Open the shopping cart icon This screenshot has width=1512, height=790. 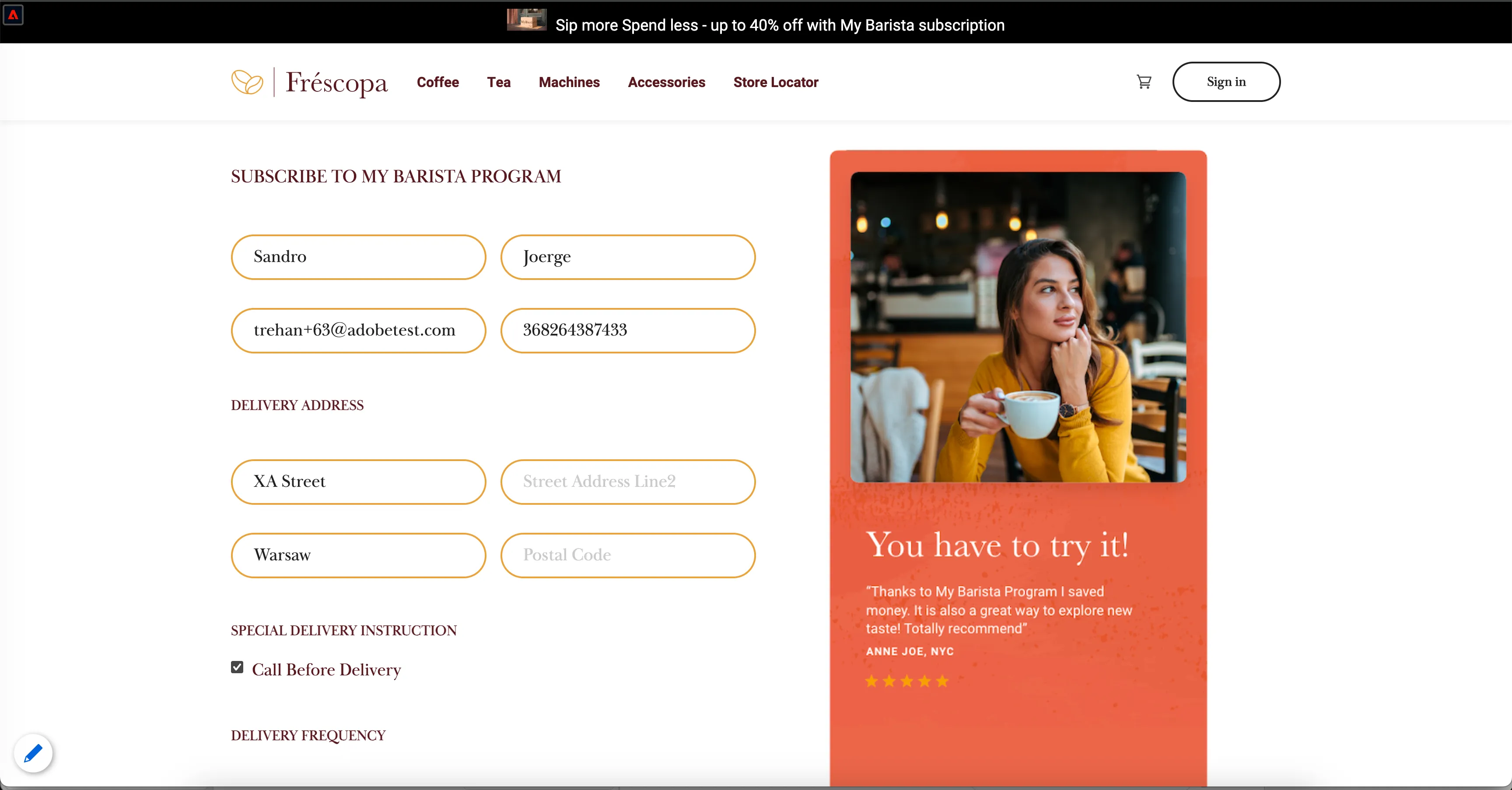point(1144,82)
